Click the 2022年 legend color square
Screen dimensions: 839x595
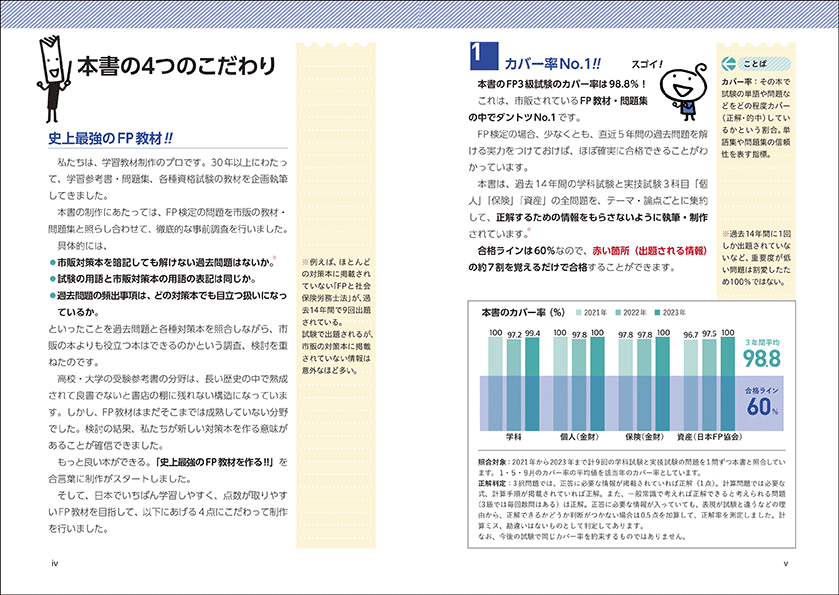[x=619, y=312]
